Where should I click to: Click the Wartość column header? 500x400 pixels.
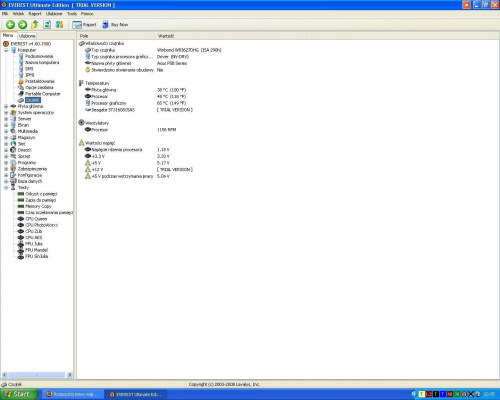(x=230, y=36)
